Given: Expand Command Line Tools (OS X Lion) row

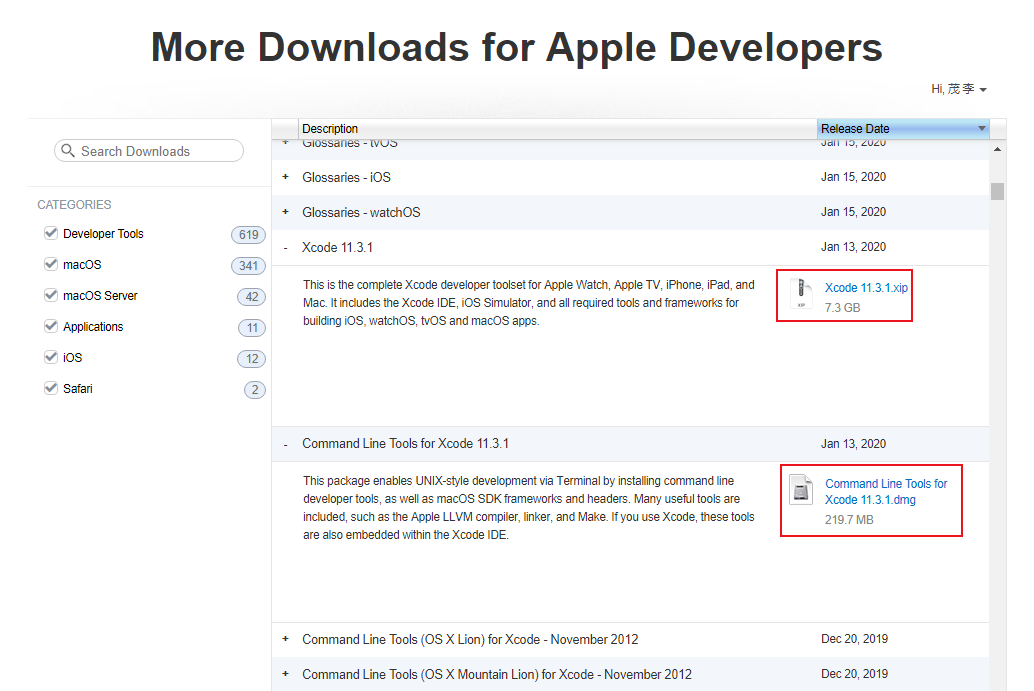Looking at the screenshot, I should 286,638.
